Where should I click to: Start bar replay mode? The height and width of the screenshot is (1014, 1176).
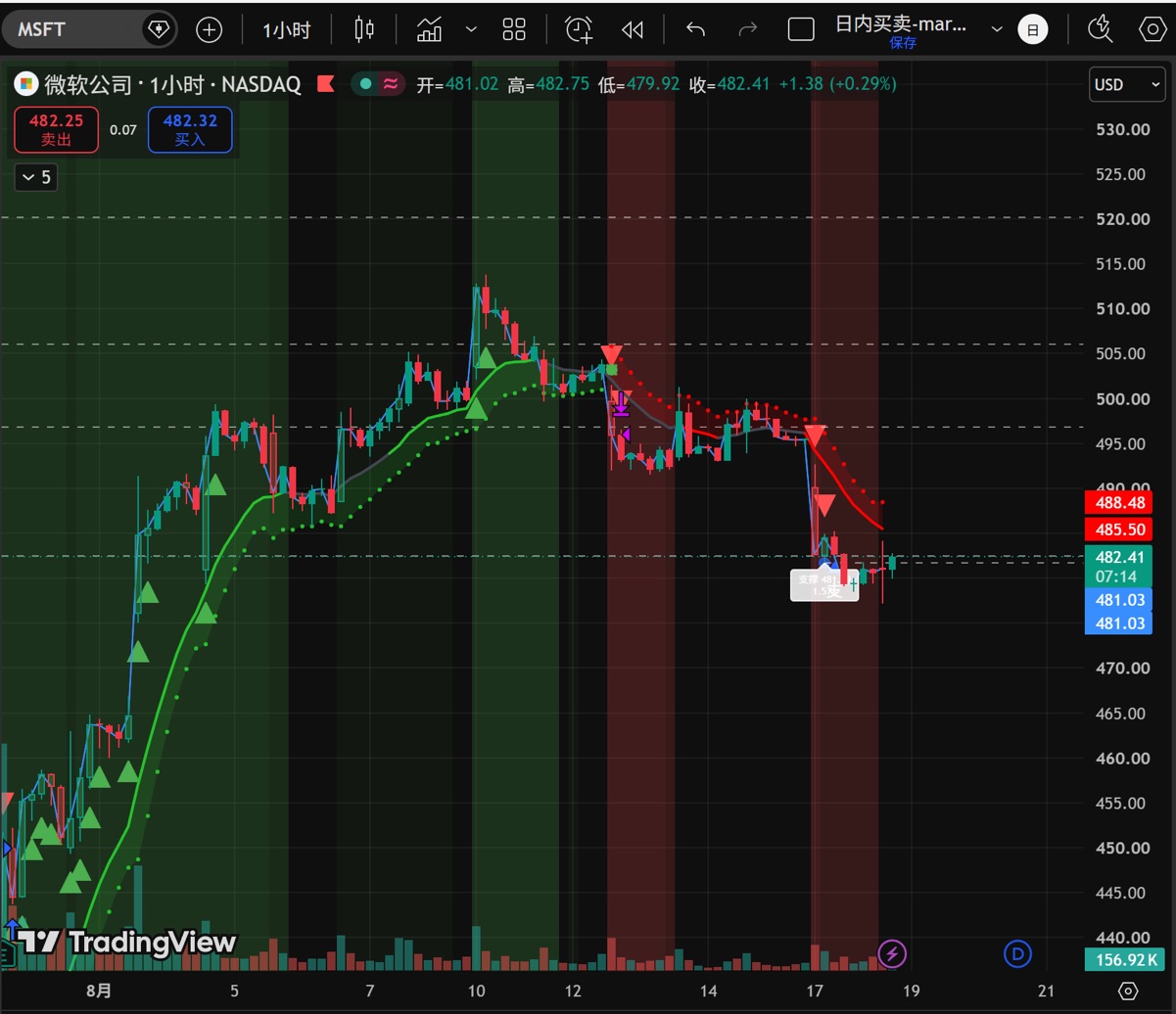point(632,29)
